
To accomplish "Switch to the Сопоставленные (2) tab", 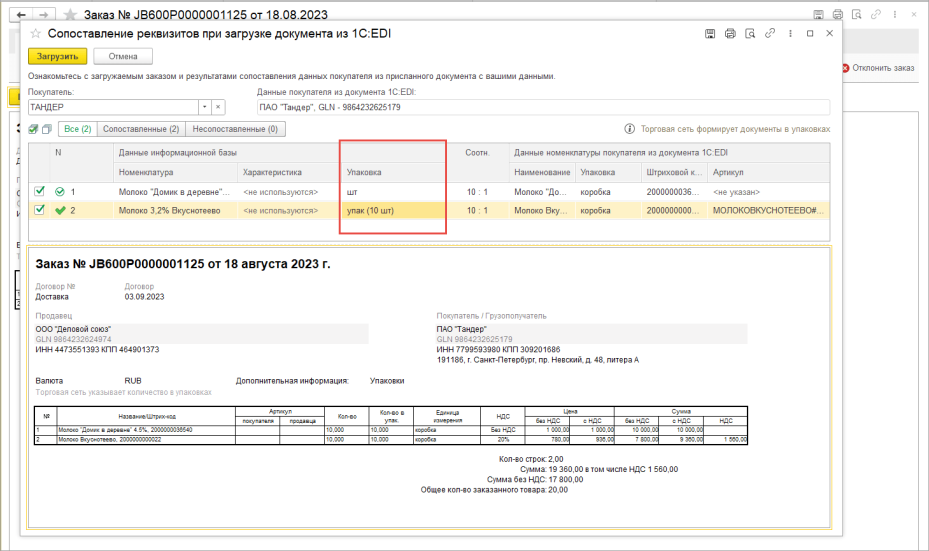I will (141, 129).
